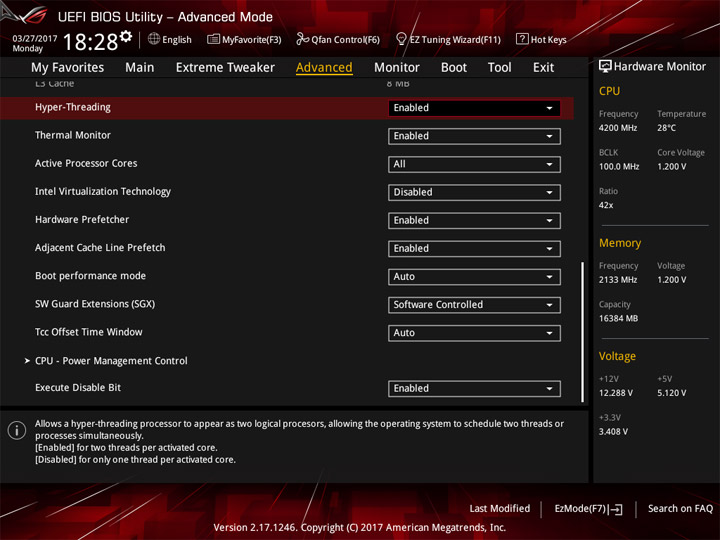Image resolution: width=720 pixels, height=540 pixels.
Task: Click the MyFavorite list icon
Action: click(x=213, y=39)
